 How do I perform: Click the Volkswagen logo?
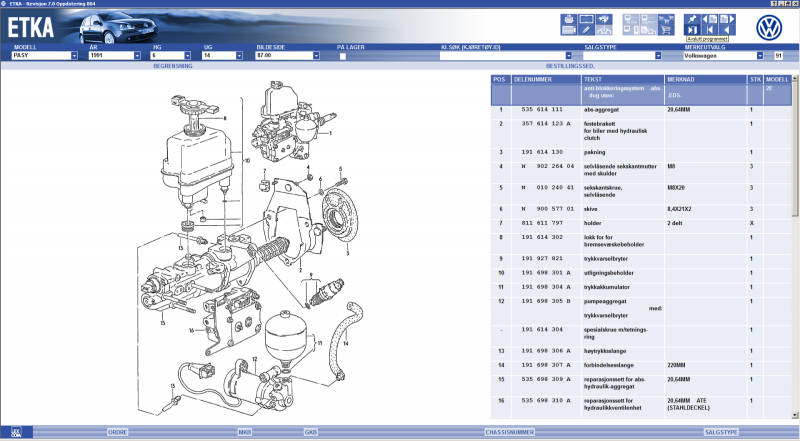(769, 26)
